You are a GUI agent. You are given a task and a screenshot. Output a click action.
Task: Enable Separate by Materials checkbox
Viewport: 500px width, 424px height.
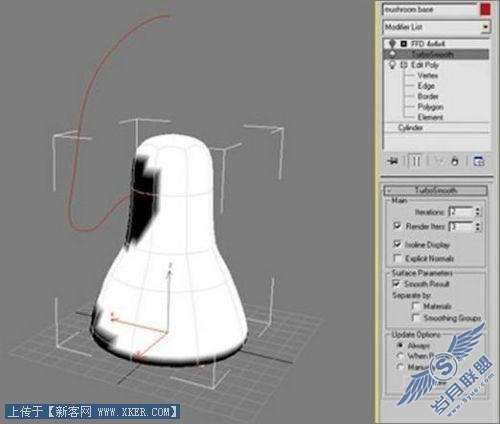pos(416,306)
